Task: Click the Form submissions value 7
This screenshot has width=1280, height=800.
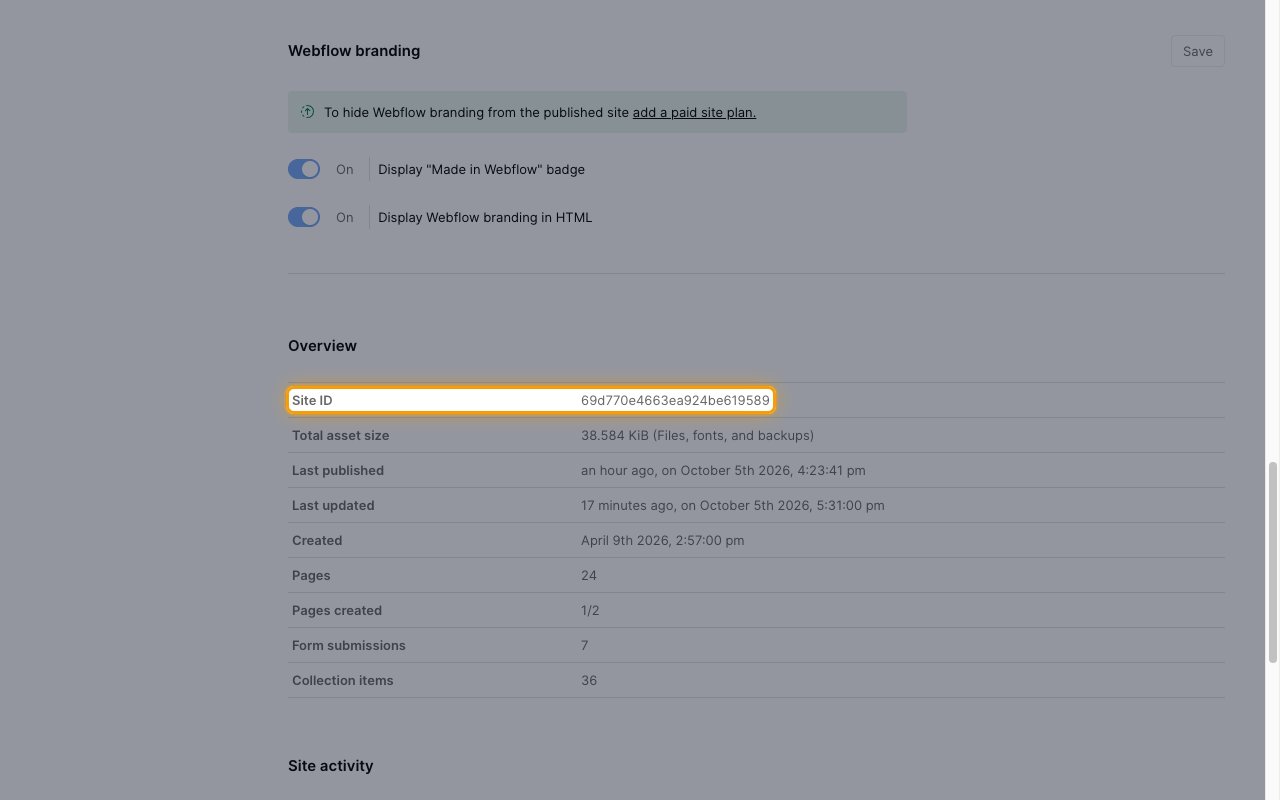Action: click(x=585, y=645)
